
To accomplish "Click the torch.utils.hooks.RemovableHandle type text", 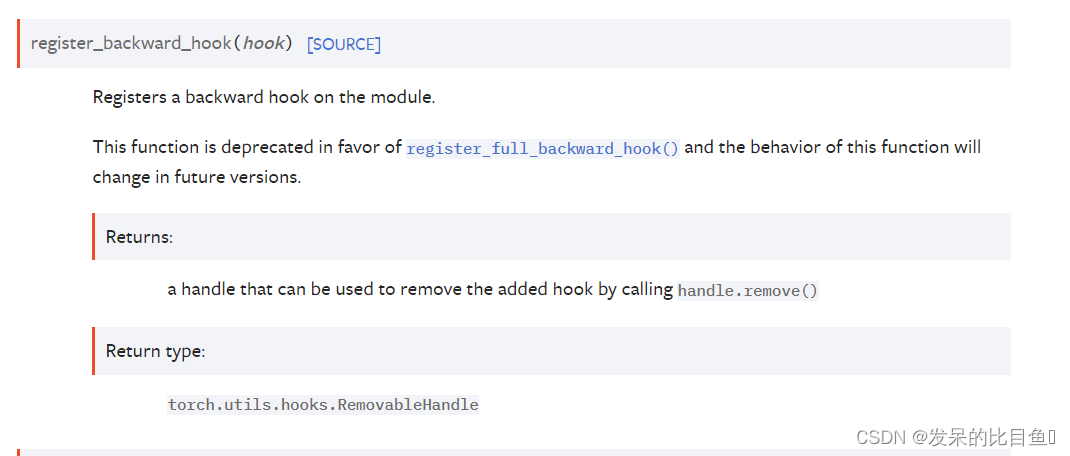I will pyautogui.click(x=323, y=405).
